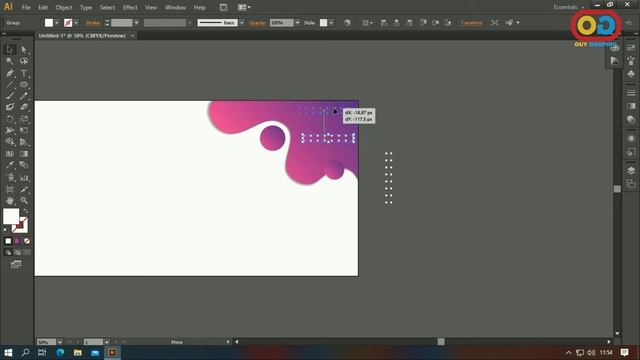640x360 pixels.
Task: Open the Layers panel icon
Action: (631, 171)
